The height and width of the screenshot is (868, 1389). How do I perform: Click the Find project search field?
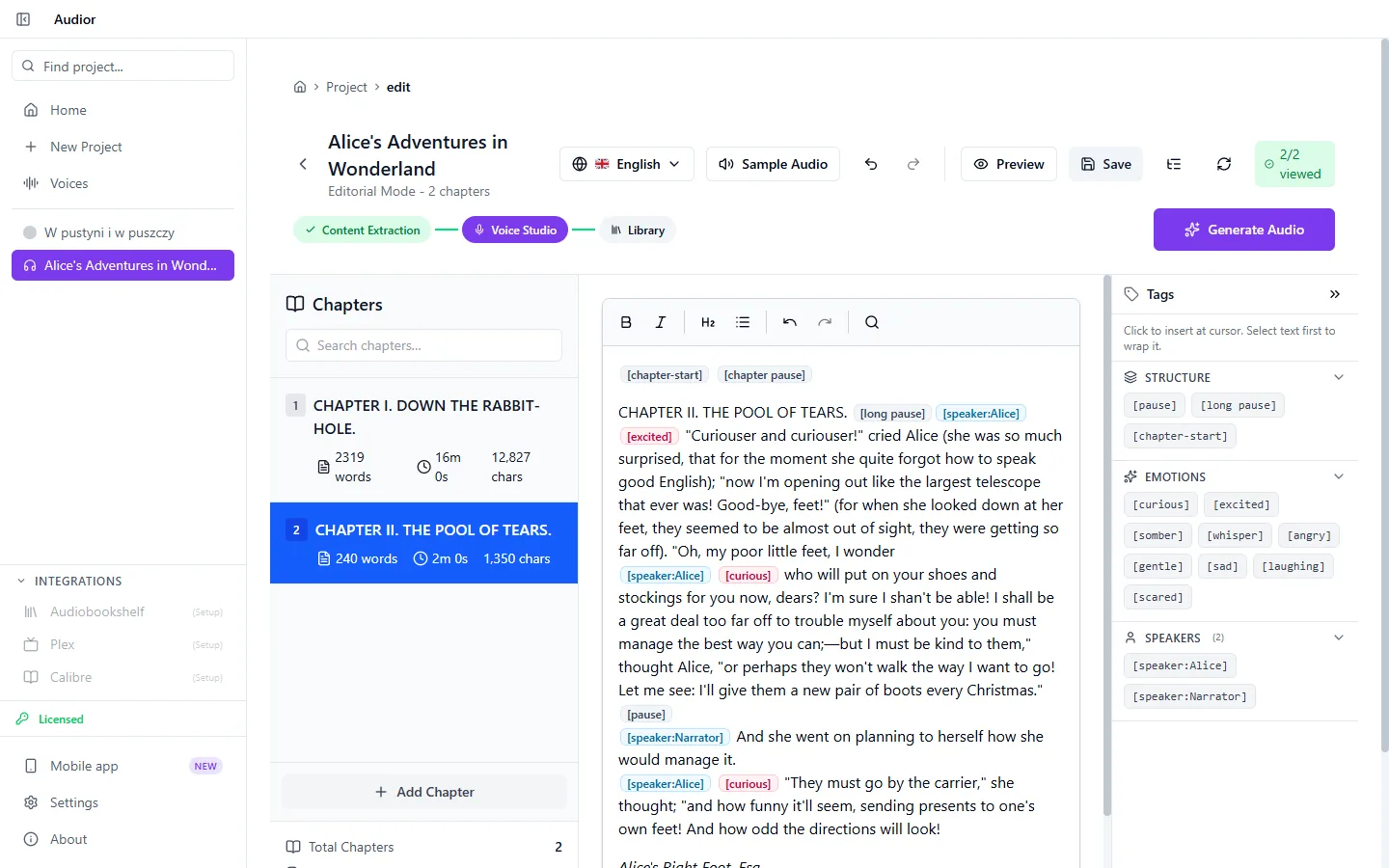coord(123,67)
